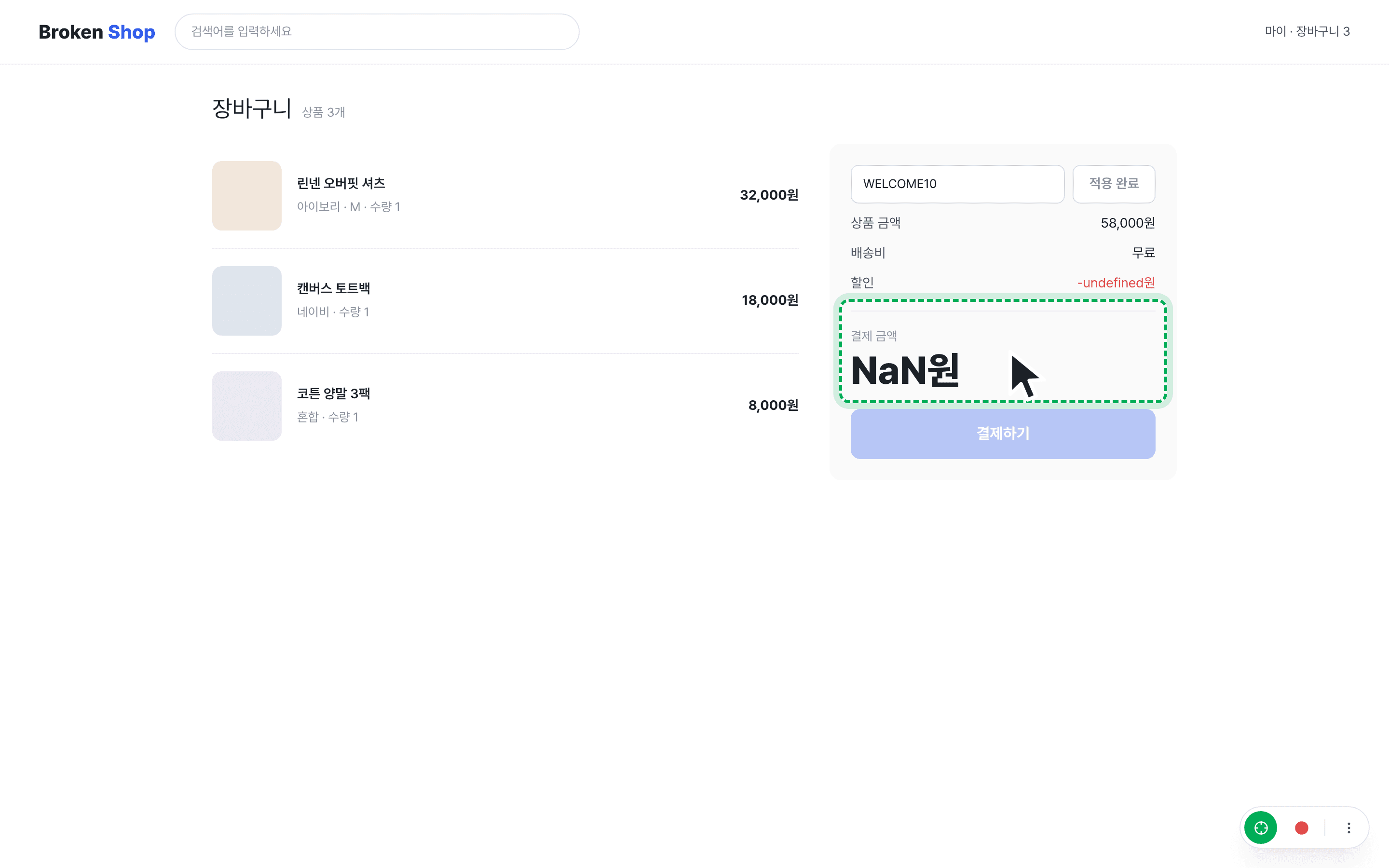Click the 결제 금액 label

coord(873,336)
